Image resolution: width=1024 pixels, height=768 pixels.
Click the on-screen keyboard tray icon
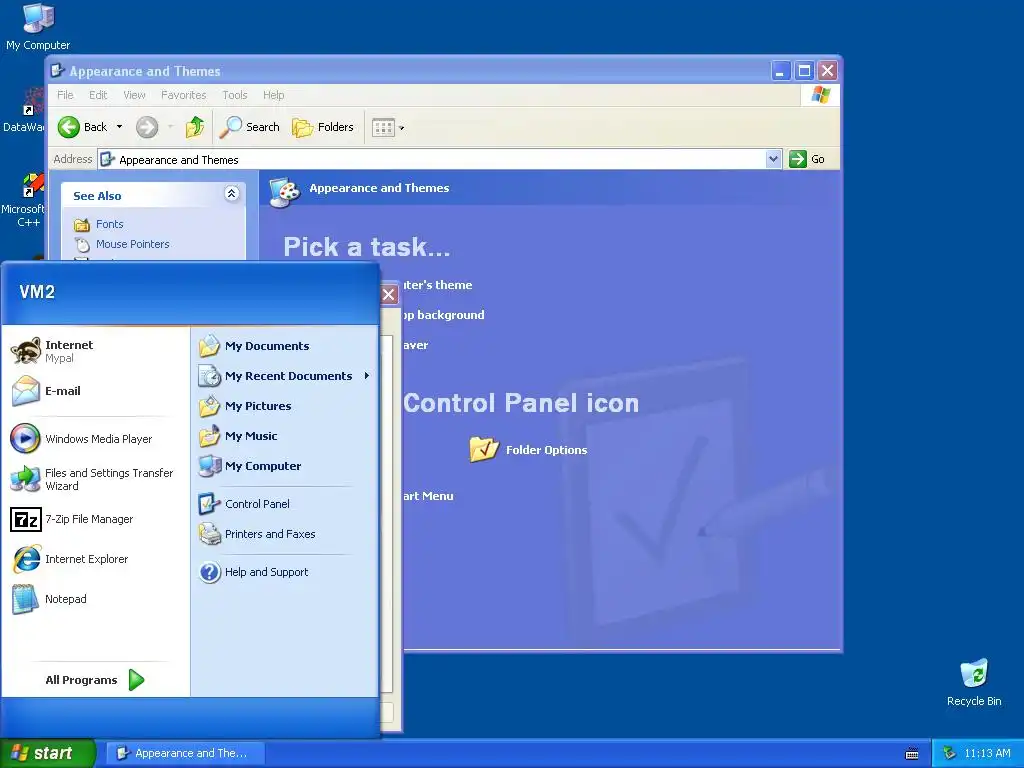(x=912, y=754)
